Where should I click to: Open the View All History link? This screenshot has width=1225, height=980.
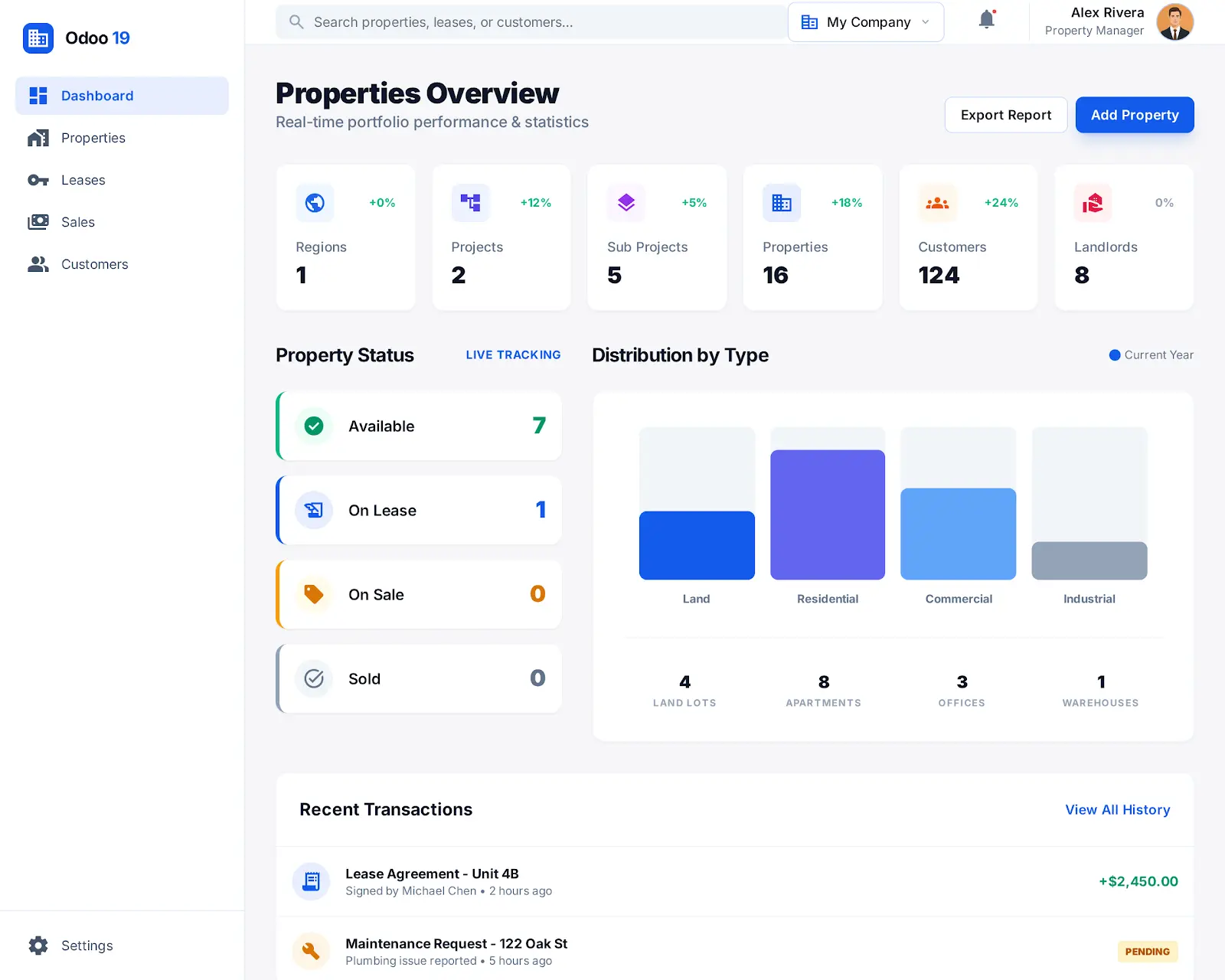(1117, 810)
